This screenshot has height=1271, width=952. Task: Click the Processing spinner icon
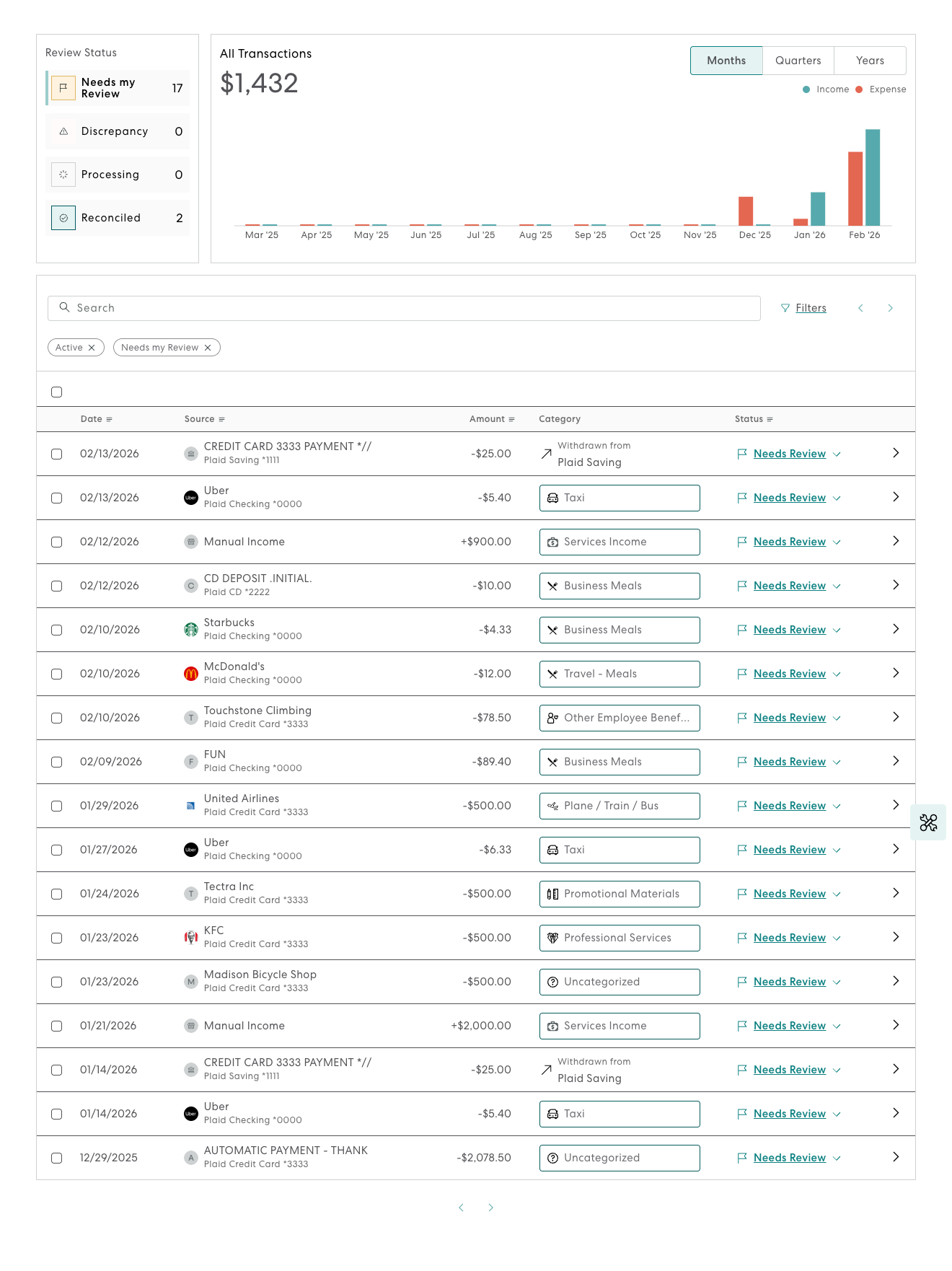[x=63, y=175]
